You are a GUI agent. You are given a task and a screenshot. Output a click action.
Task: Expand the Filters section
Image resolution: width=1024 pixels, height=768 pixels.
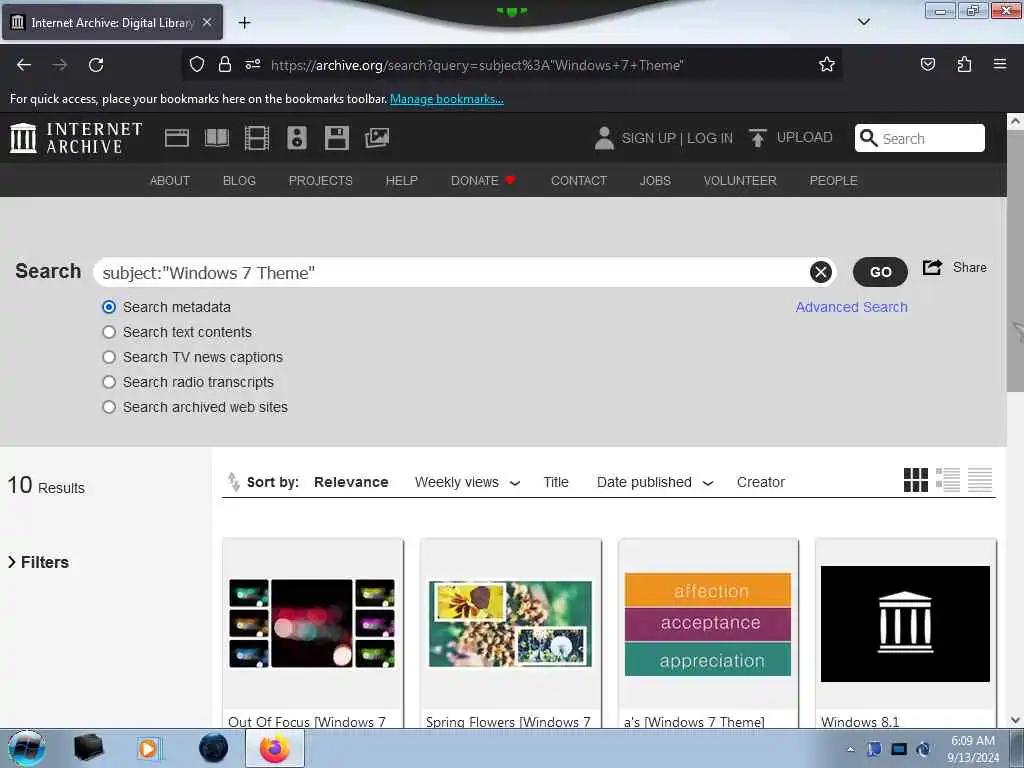point(39,562)
